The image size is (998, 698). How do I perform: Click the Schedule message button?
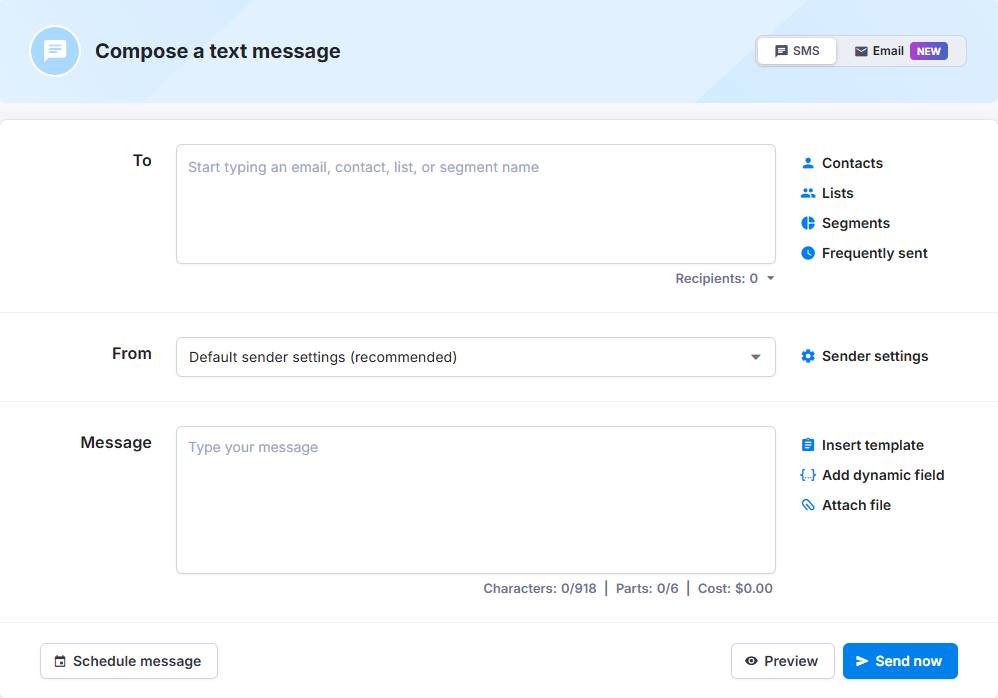click(x=129, y=661)
